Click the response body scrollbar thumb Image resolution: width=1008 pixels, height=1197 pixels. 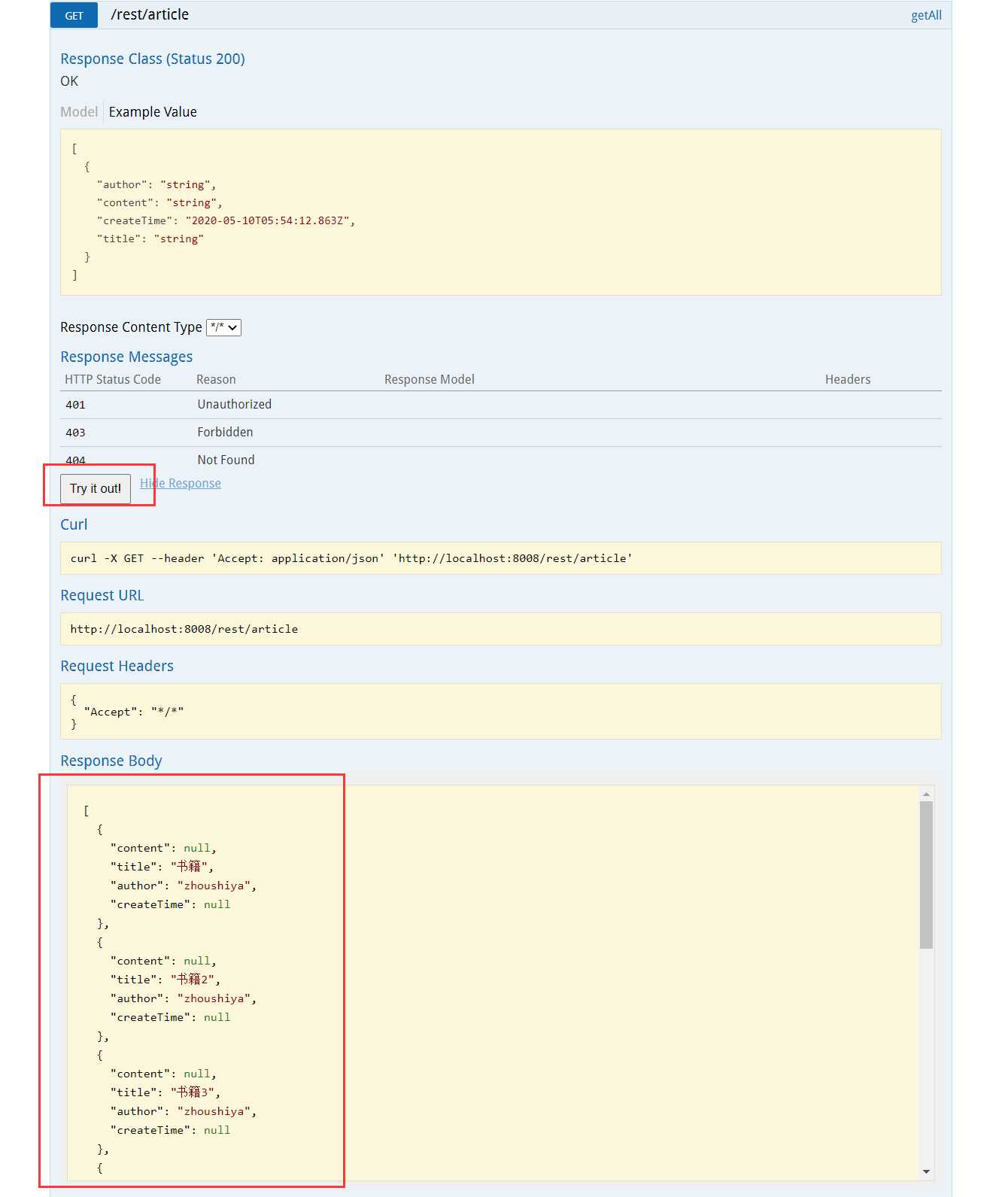[x=926, y=874]
